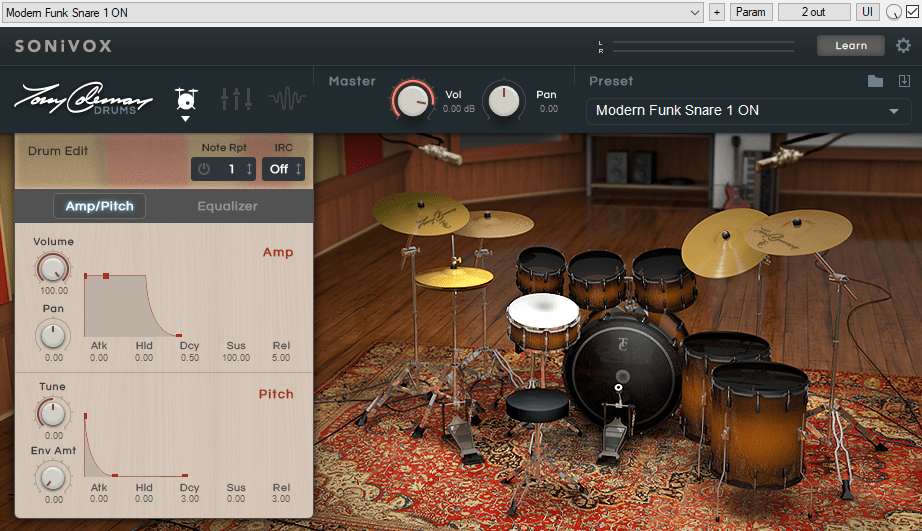Click the Amp envelope hold node
The height and width of the screenshot is (531, 922).
106,276
